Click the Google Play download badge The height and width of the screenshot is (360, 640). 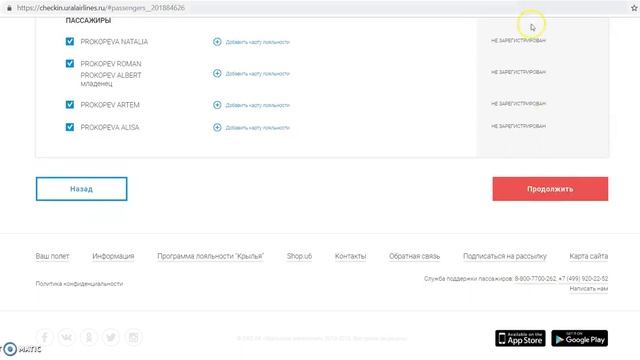point(580,338)
